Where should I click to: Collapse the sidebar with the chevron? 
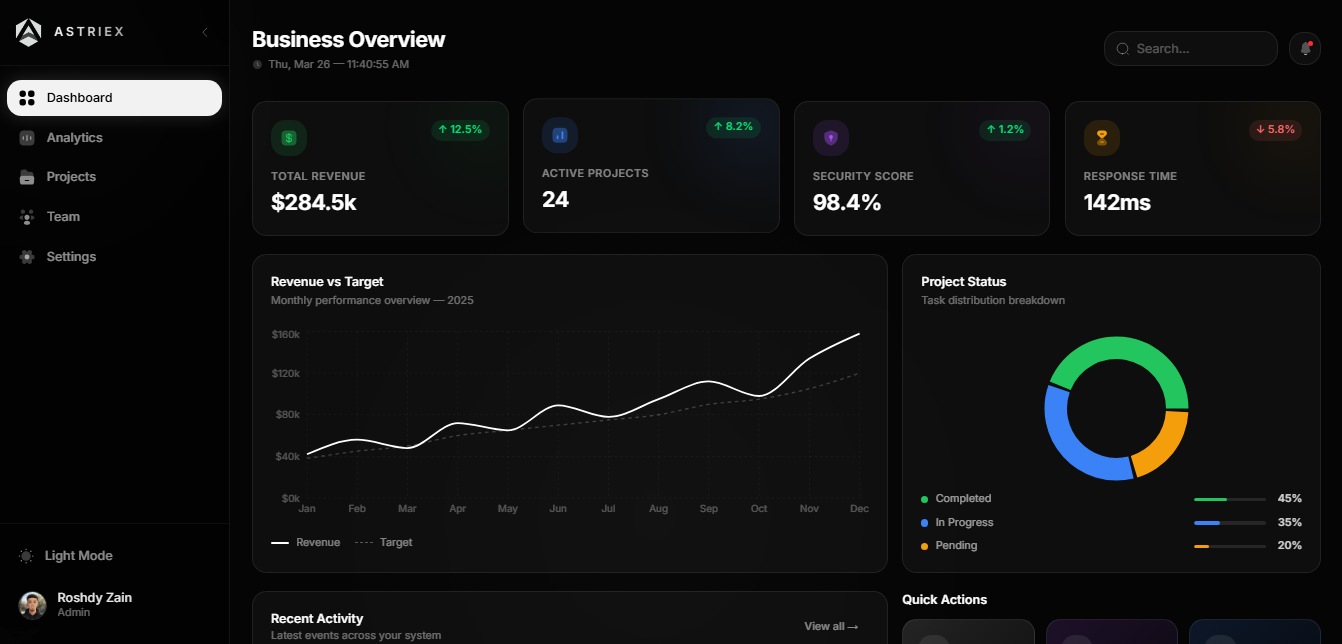205,31
